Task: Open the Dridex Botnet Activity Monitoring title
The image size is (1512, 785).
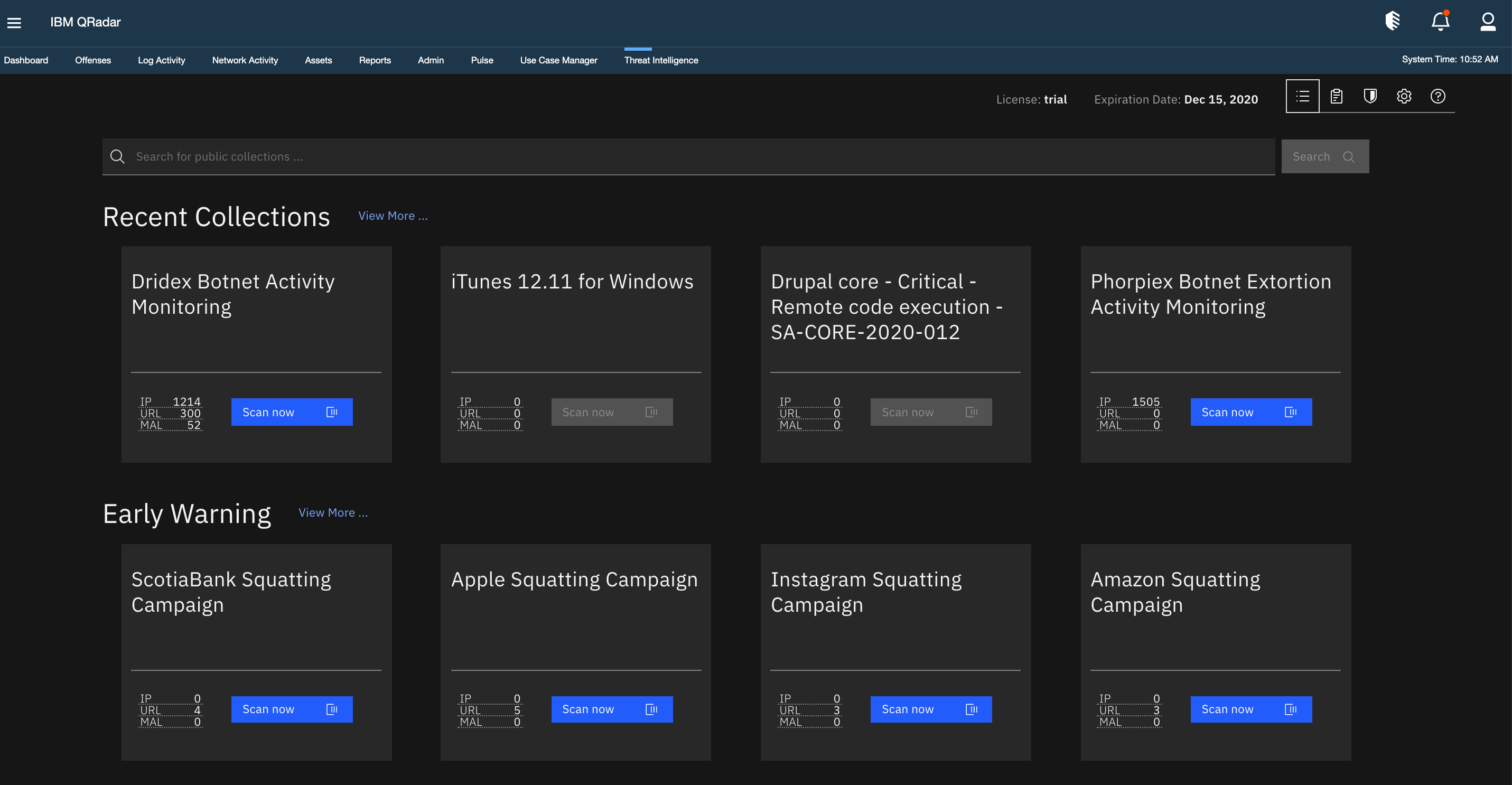Action: 233,294
